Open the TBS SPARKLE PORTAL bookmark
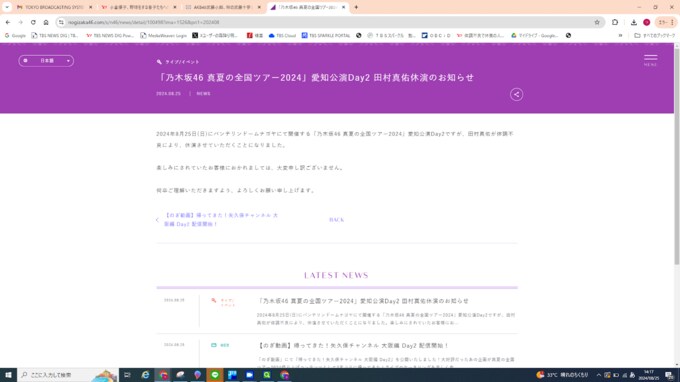The height and width of the screenshot is (382, 680). pos(326,36)
